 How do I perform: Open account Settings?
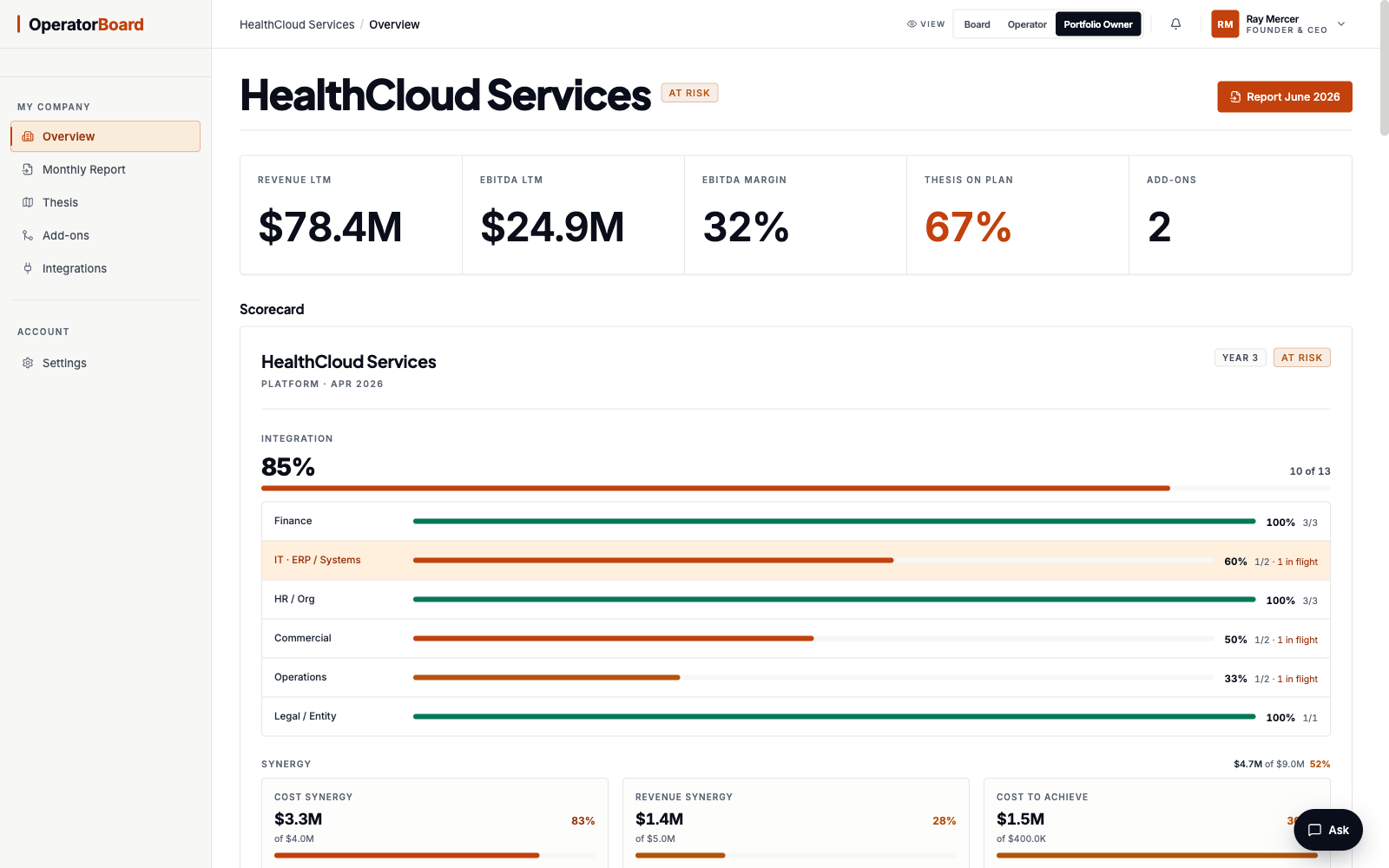click(106, 363)
